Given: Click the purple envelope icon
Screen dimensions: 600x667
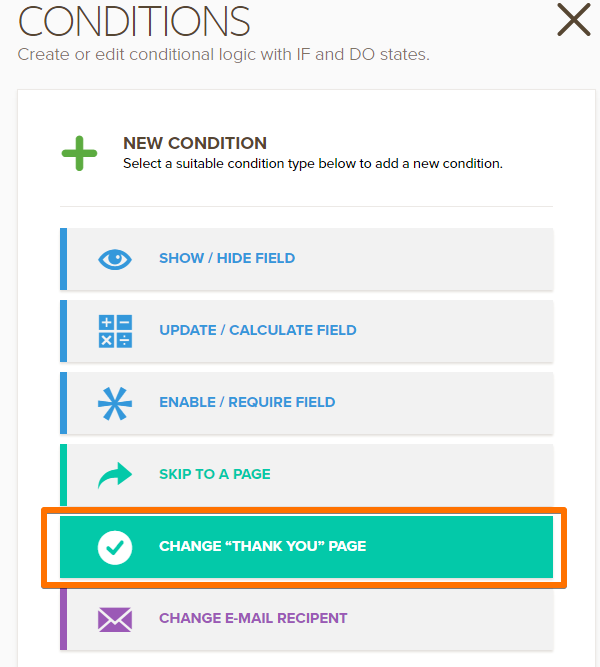Looking at the screenshot, I should [115, 619].
